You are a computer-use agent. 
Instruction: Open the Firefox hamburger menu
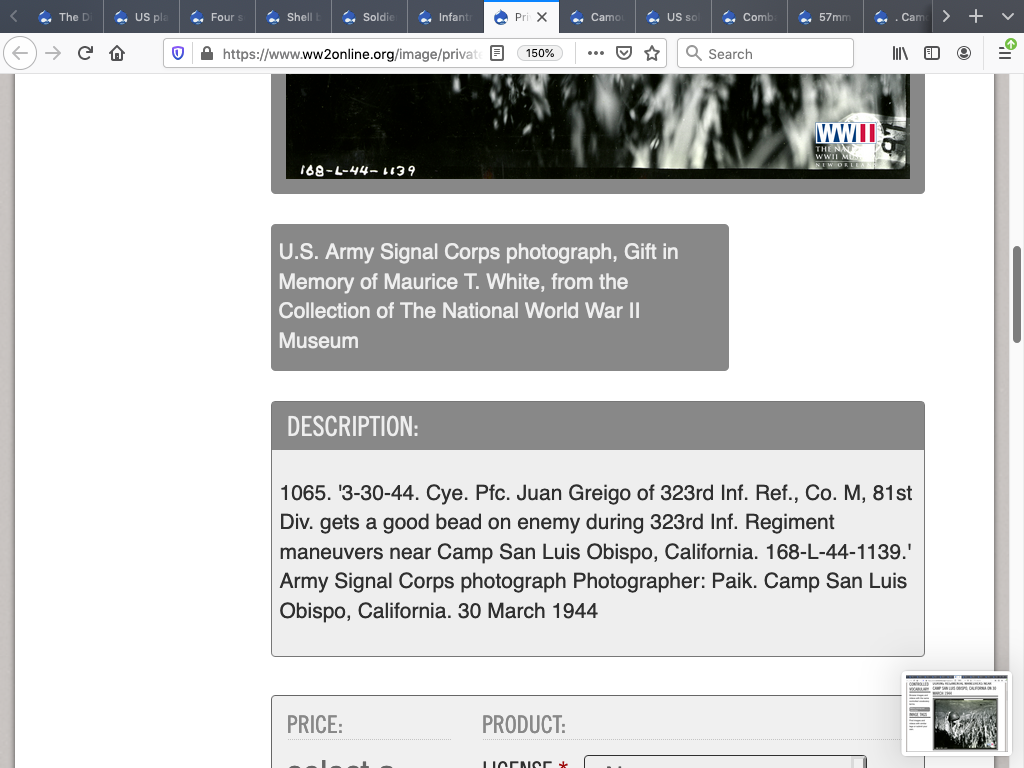(1005, 54)
